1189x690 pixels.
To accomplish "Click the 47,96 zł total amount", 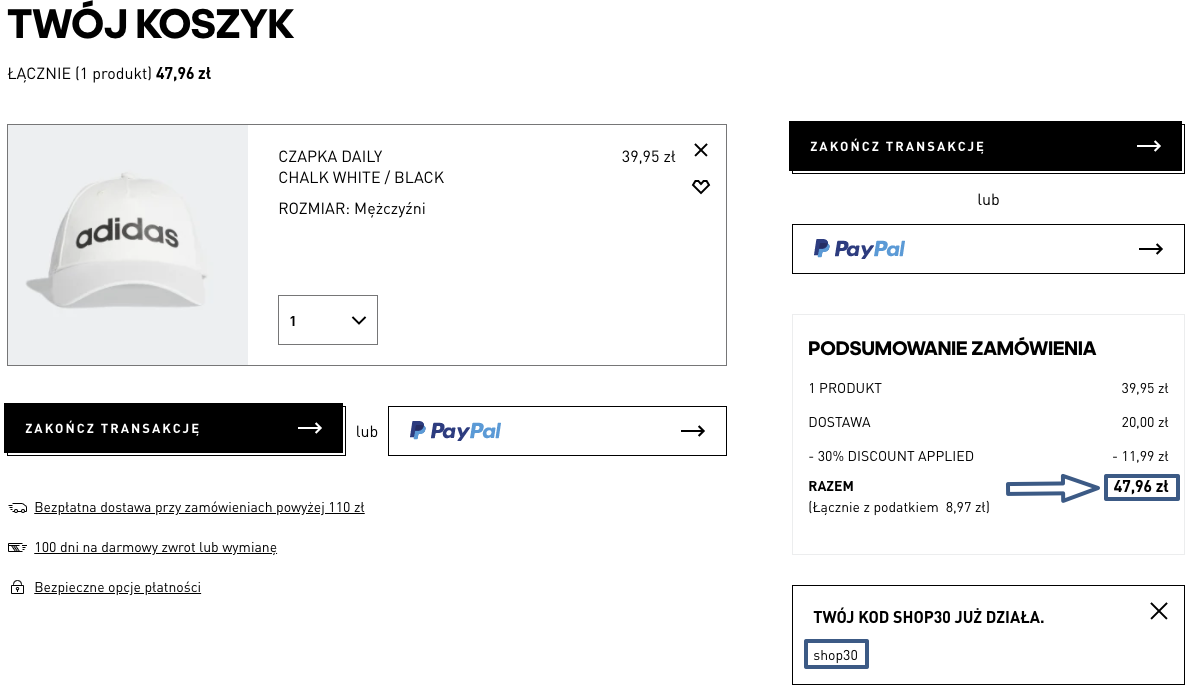I will coord(1141,488).
